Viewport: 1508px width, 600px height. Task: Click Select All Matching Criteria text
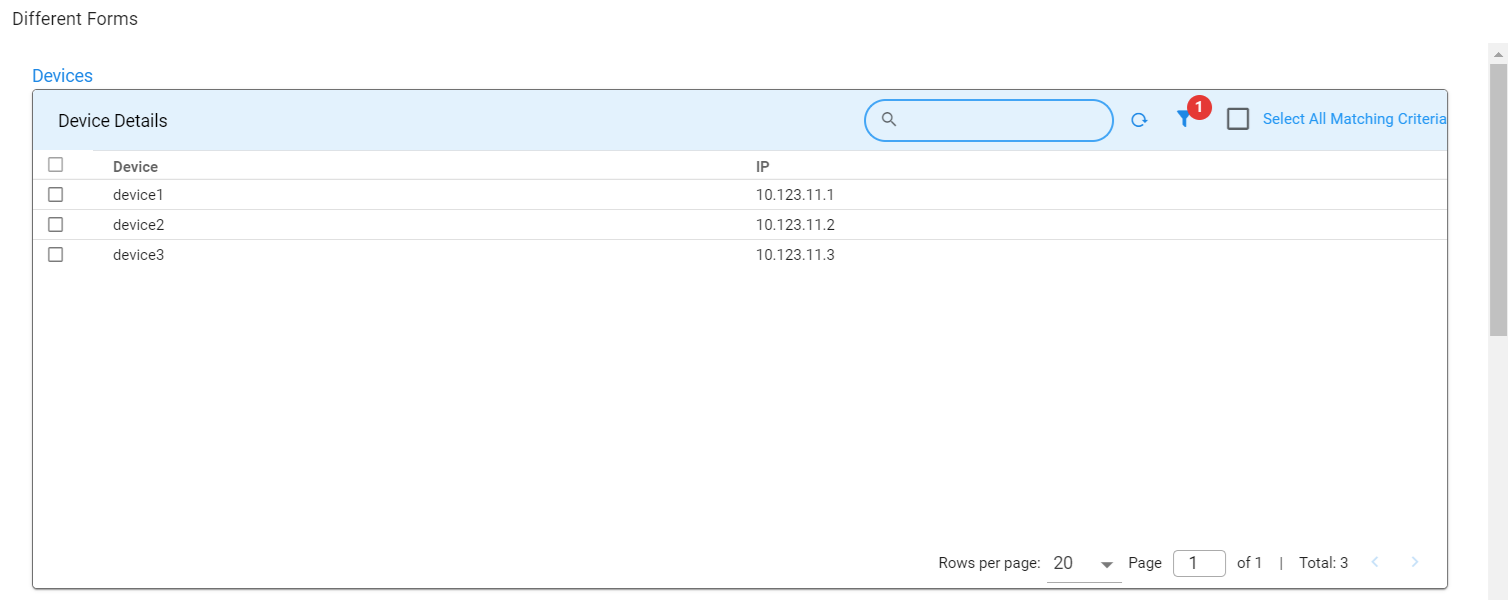1354,119
